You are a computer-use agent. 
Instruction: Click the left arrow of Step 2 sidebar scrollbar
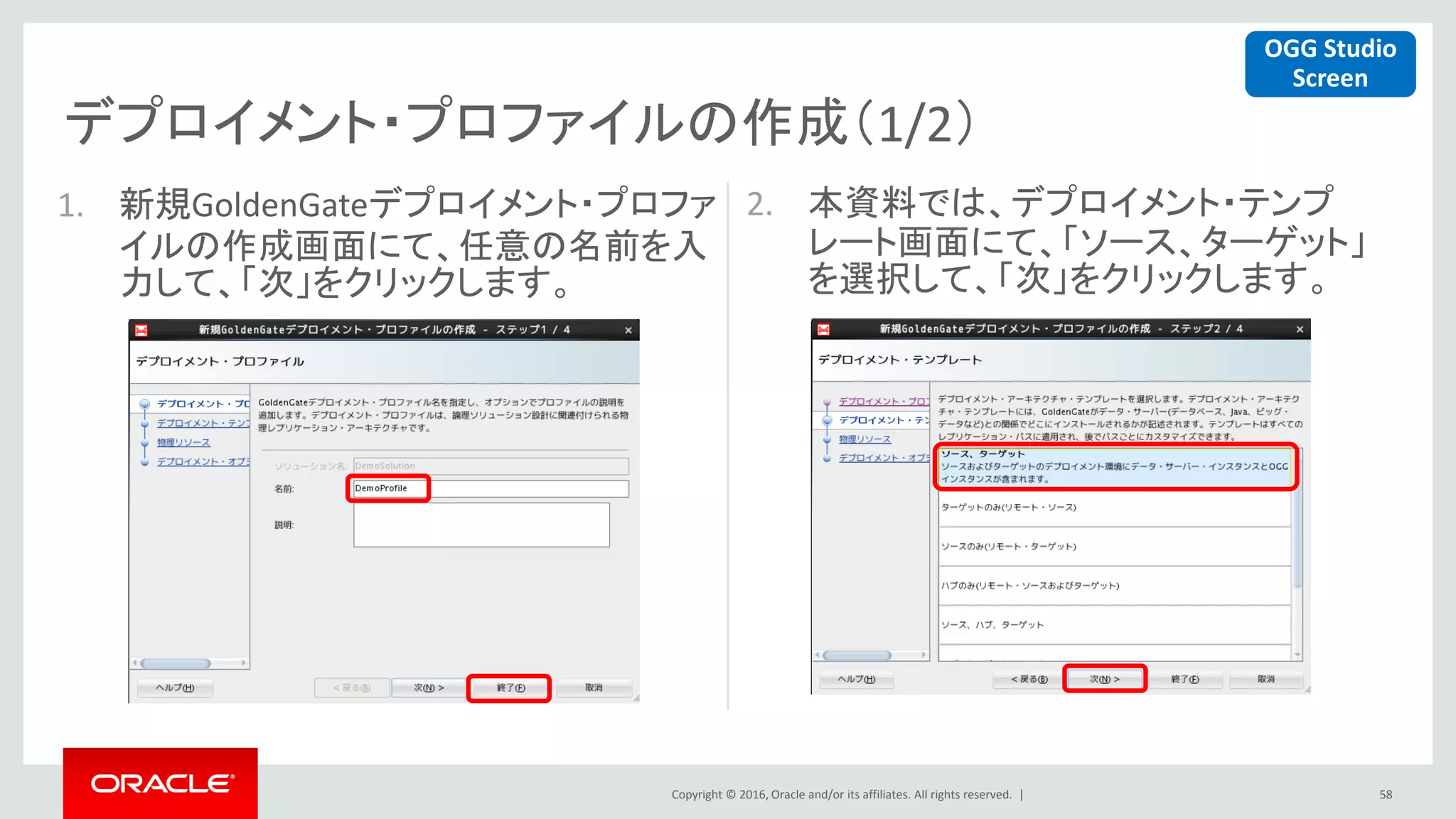(818, 655)
